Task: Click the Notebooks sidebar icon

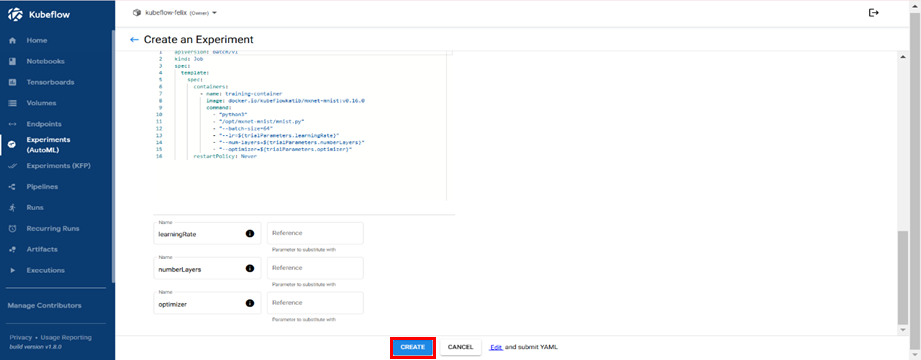Action: [x=12, y=62]
